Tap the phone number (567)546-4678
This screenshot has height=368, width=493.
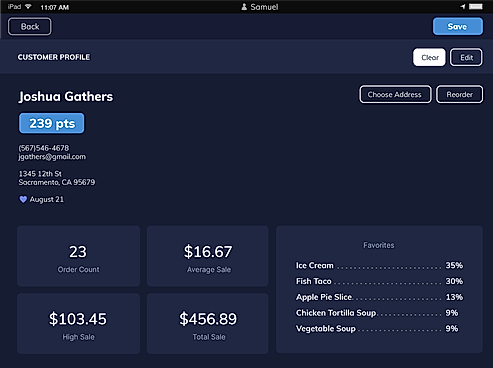click(x=44, y=148)
